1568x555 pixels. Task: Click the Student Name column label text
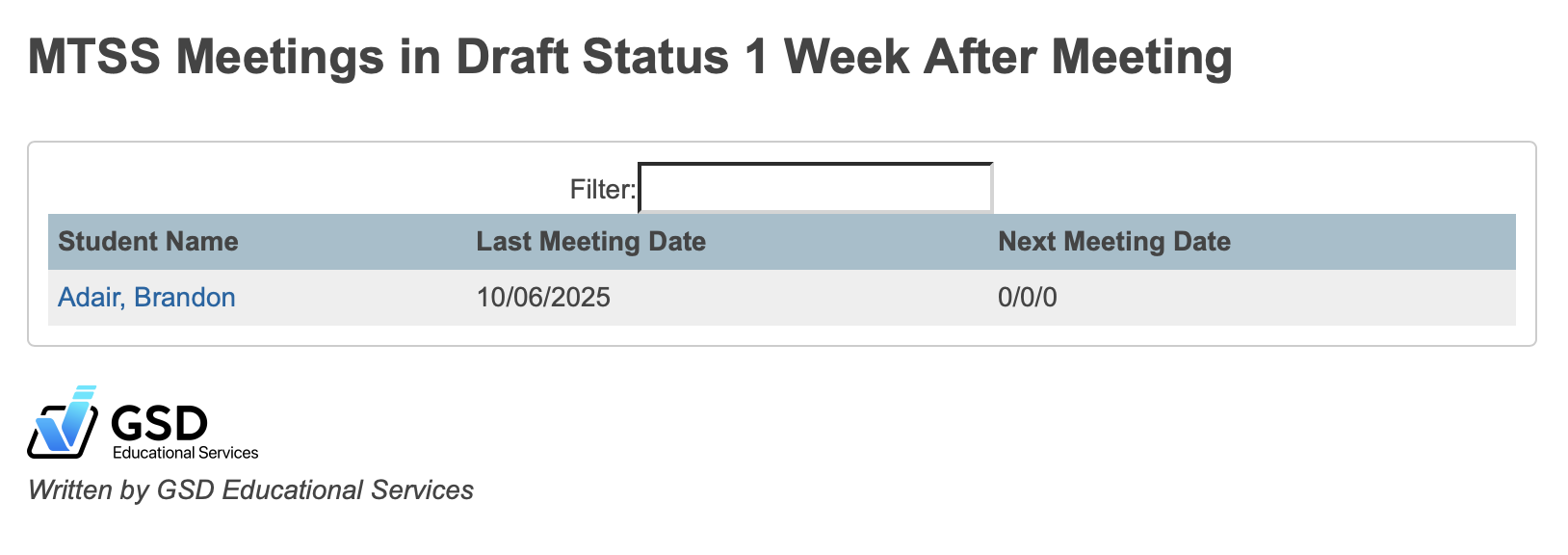click(x=147, y=241)
